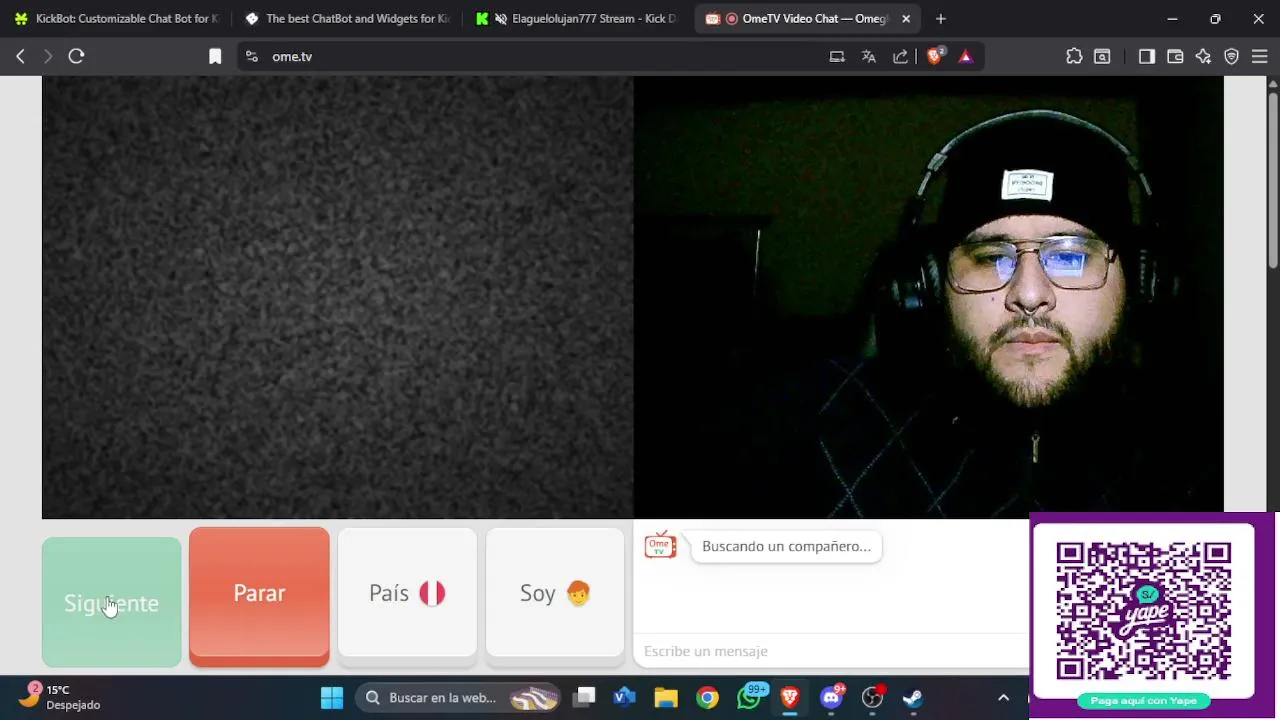Screen dimensions: 1280x720
Task: Reload the ome.tv page
Action: coord(76,57)
